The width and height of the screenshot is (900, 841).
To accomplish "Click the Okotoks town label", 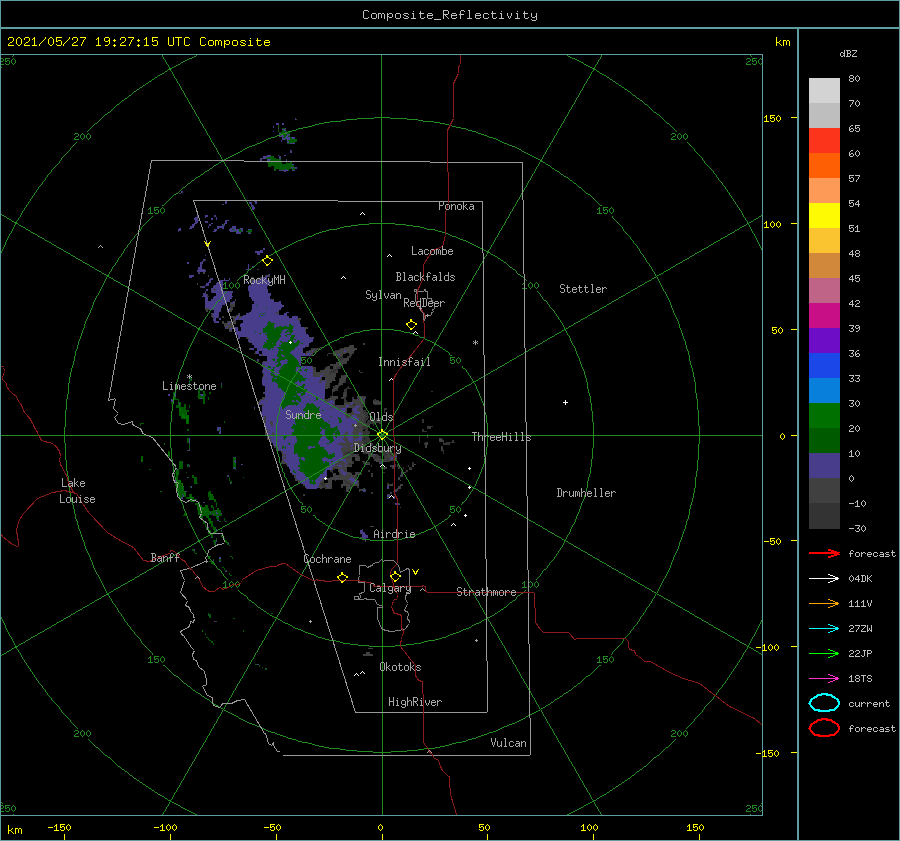I will [x=400, y=667].
